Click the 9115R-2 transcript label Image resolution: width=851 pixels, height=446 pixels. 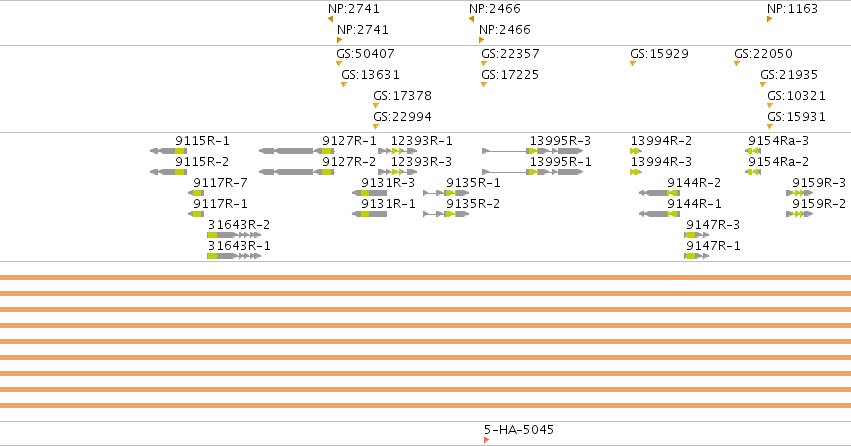pos(202,162)
